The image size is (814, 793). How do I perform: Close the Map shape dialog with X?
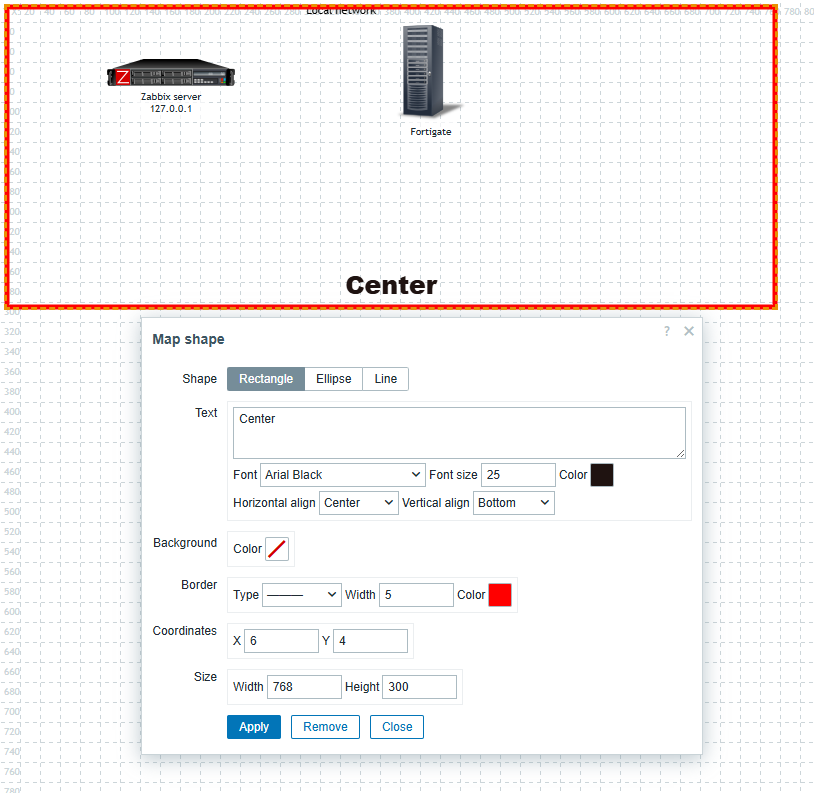(689, 331)
